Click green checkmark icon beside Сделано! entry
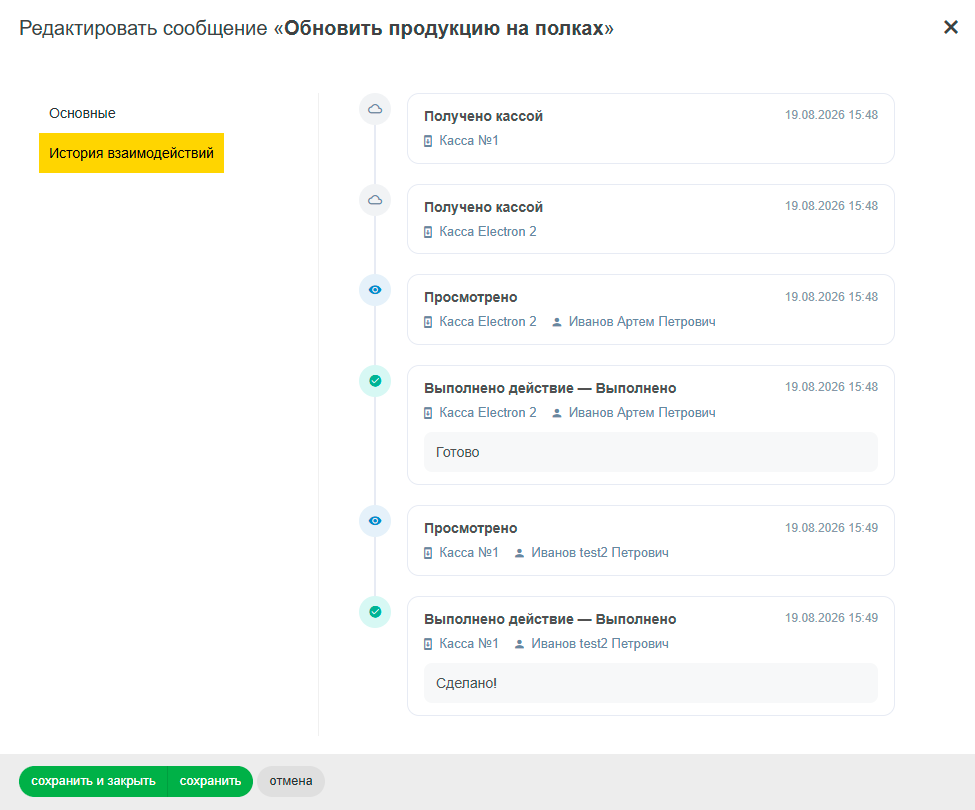 [x=375, y=612]
